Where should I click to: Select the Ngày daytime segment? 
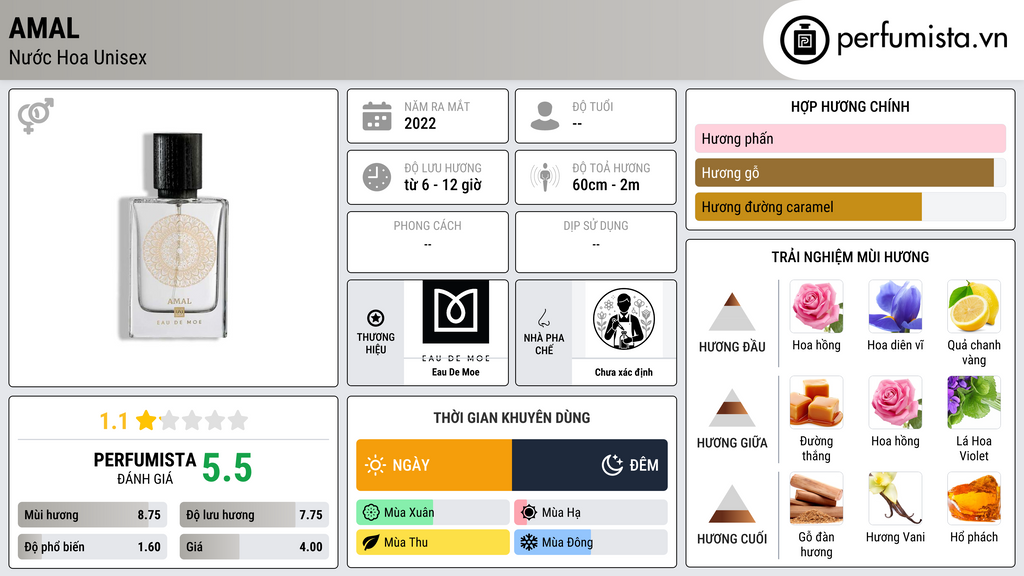[x=434, y=465]
